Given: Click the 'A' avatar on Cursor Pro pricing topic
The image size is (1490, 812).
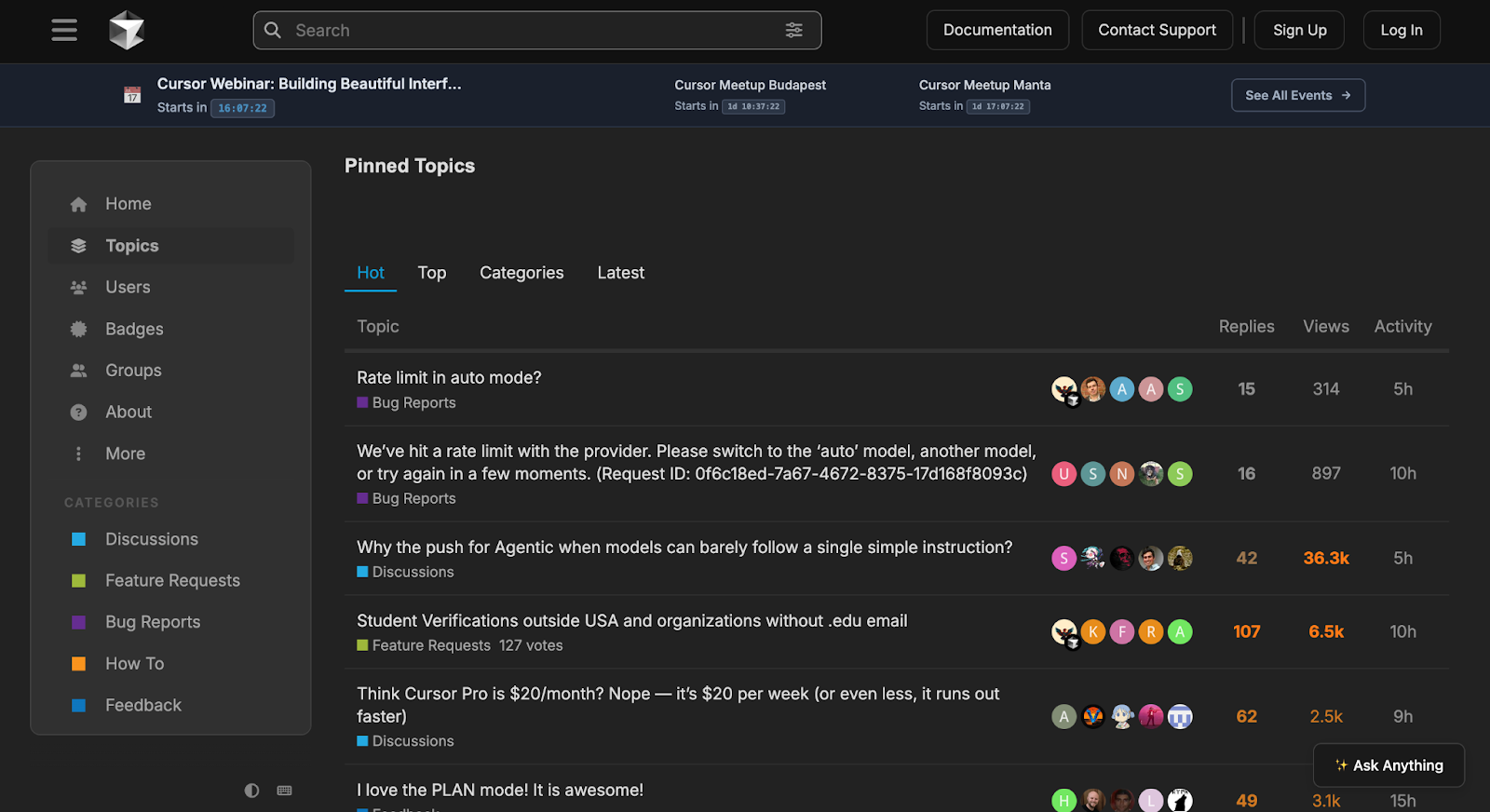Looking at the screenshot, I should (x=1064, y=717).
